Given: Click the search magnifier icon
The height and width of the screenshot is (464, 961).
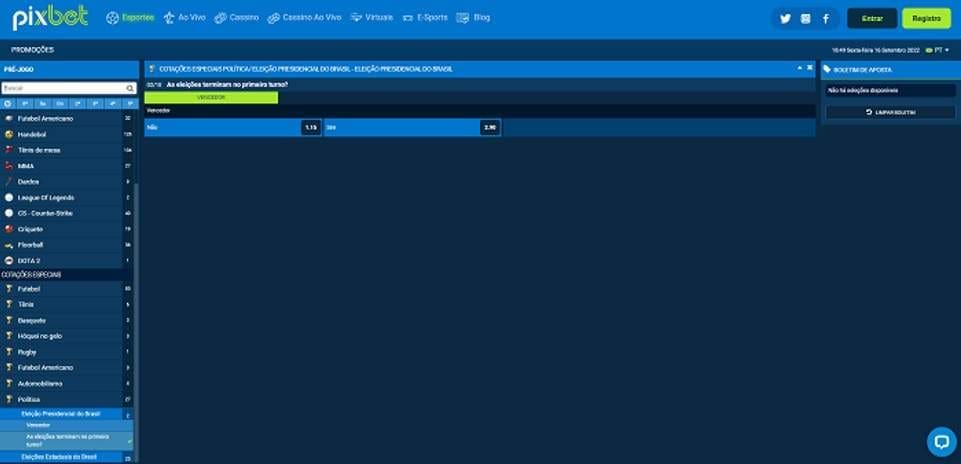Looking at the screenshot, I should tap(130, 88).
